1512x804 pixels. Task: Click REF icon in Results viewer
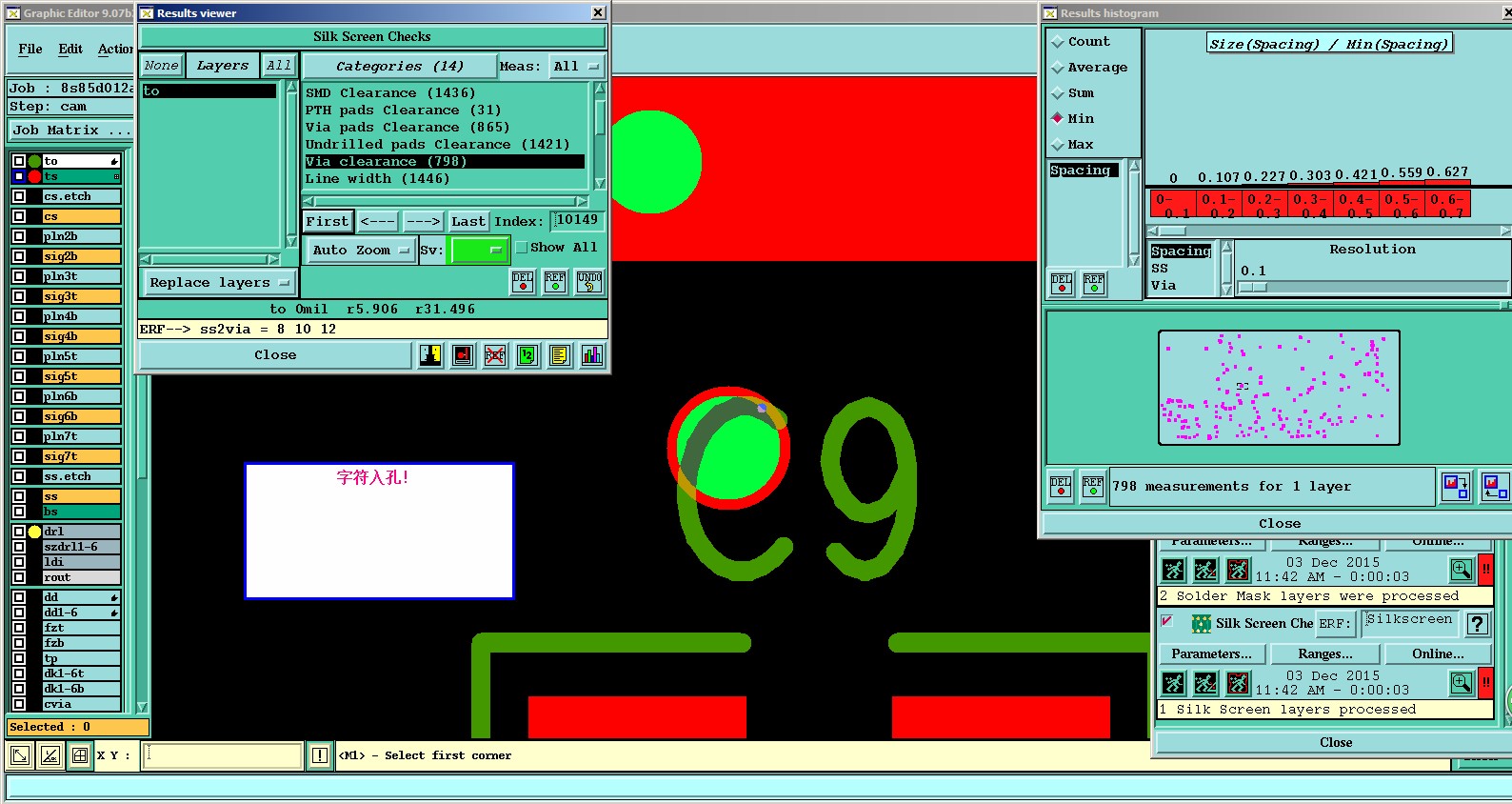pos(555,282)
